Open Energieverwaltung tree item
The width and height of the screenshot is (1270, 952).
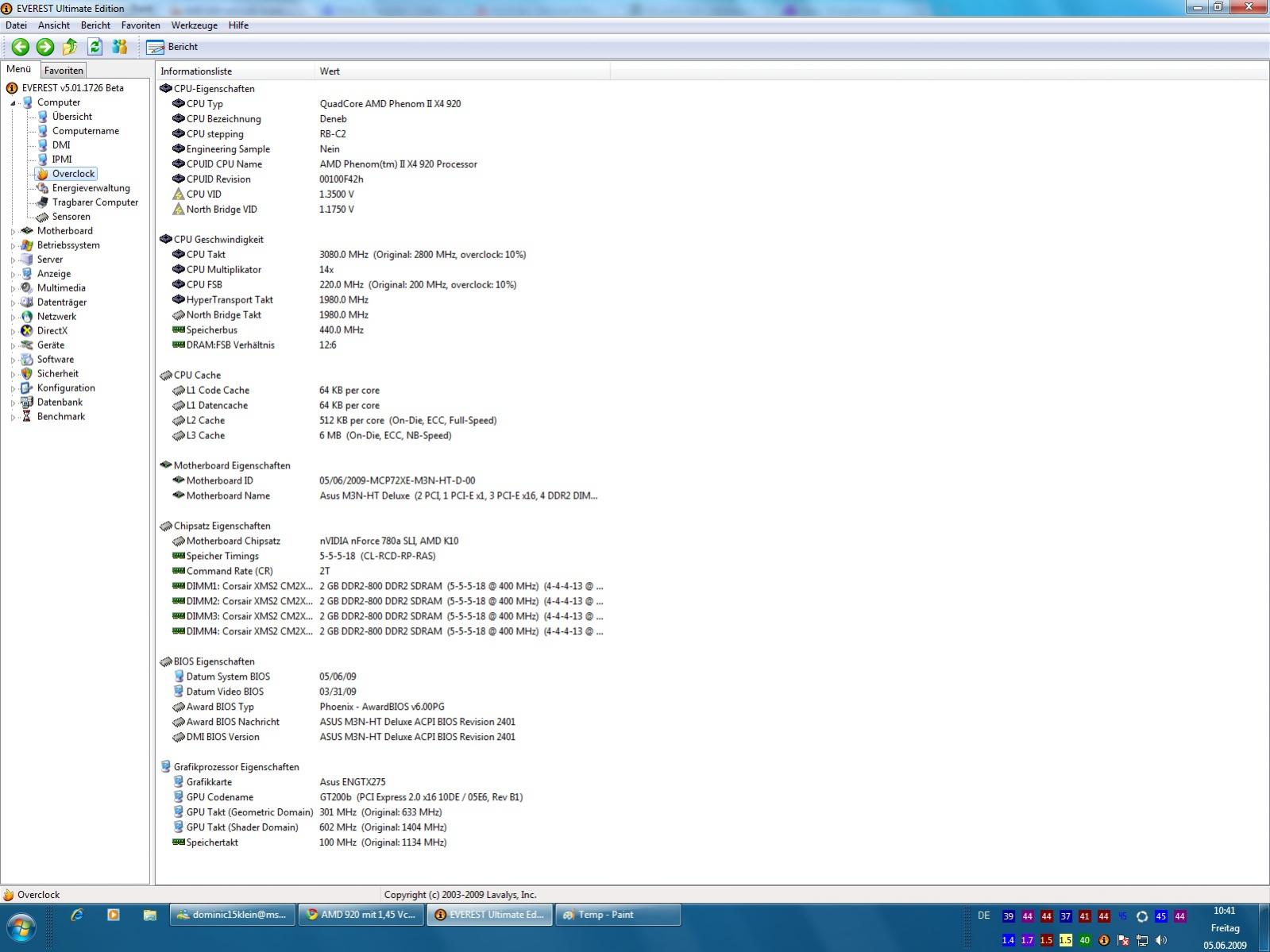tap(91, 188)
